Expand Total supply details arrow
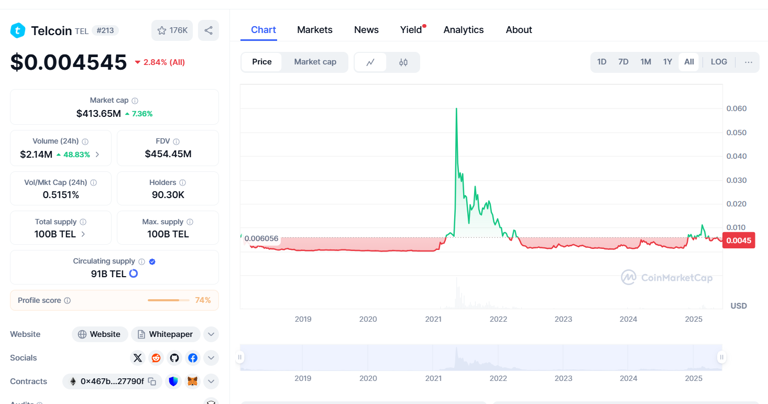The width and height of the screenshot is (768, 404). coord(83,235)
